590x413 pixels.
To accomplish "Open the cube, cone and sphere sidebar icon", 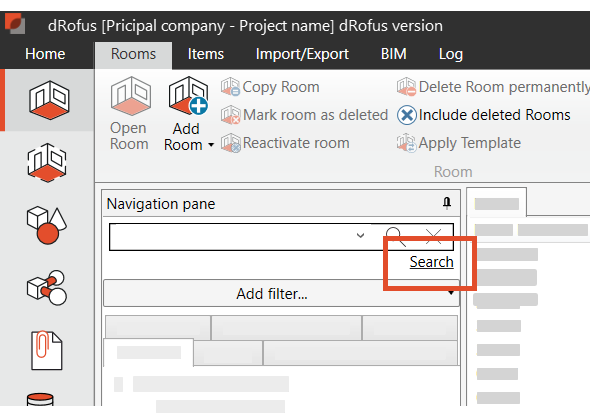I will point(47,225).
